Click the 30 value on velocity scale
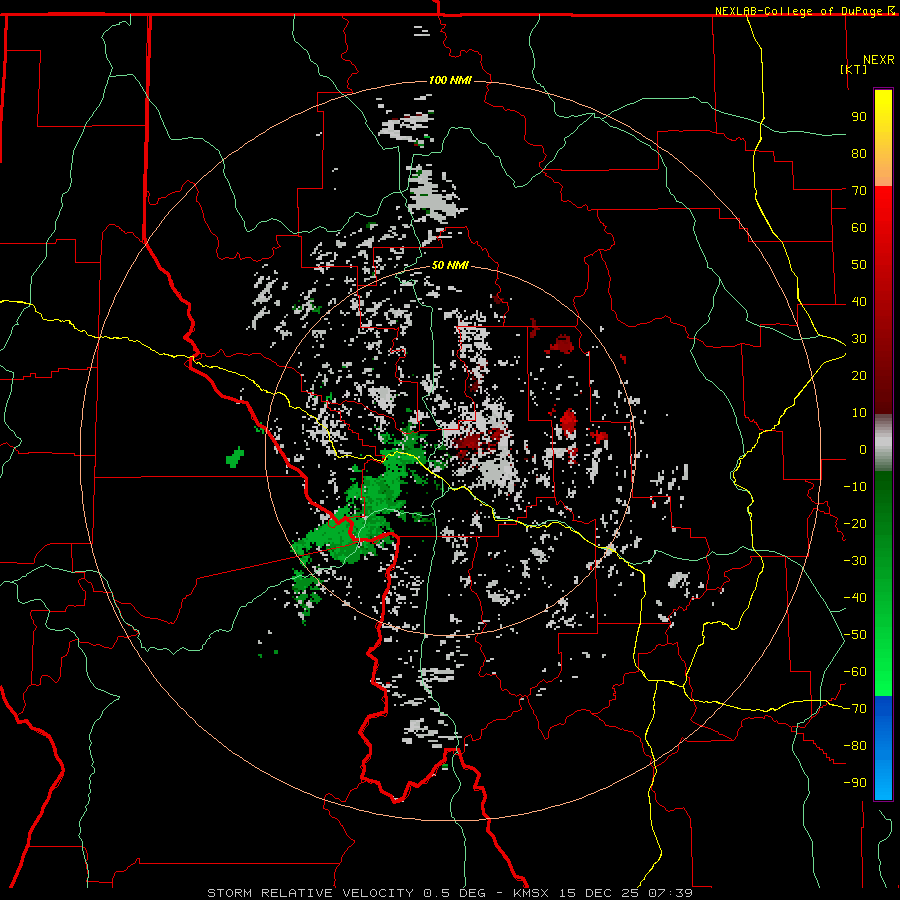The width and height of the screenshot is (900, 900). pos(859,339)
